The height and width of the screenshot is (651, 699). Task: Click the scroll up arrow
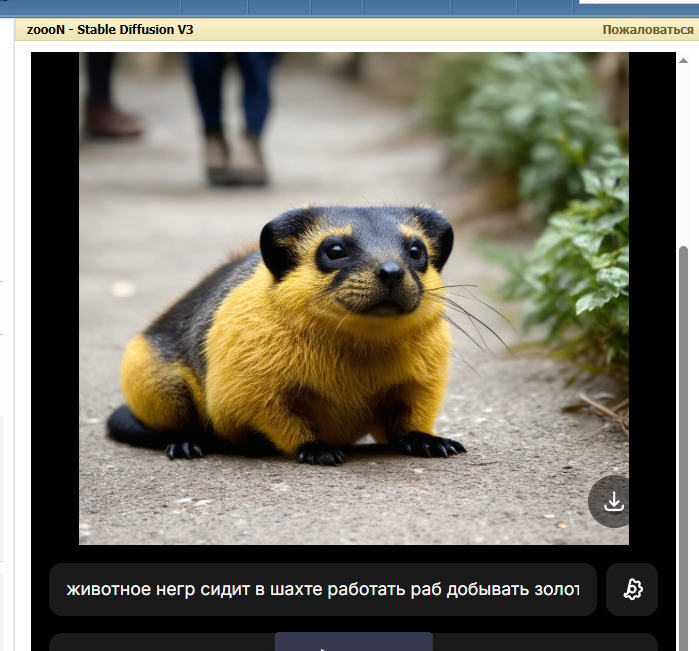[683, 60]
